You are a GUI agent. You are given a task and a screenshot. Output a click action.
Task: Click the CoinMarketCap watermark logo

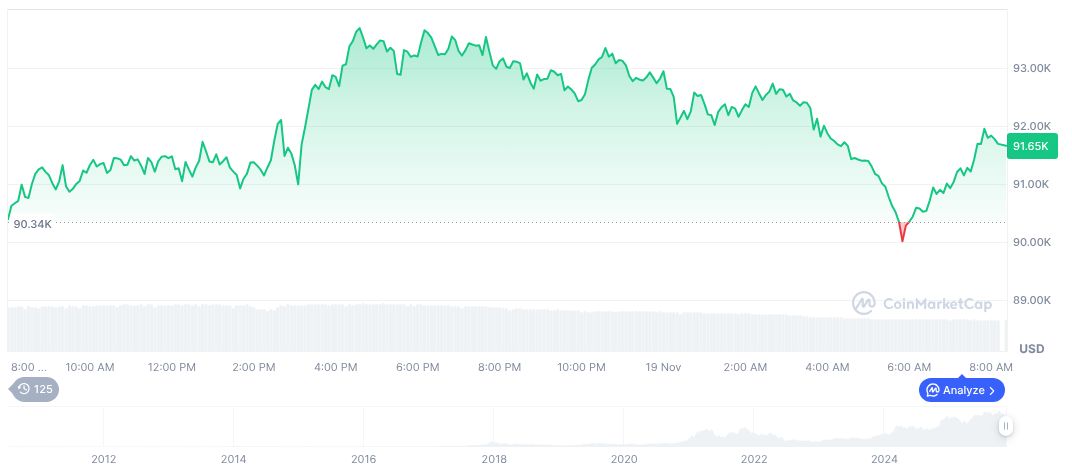tap(921, 303)
